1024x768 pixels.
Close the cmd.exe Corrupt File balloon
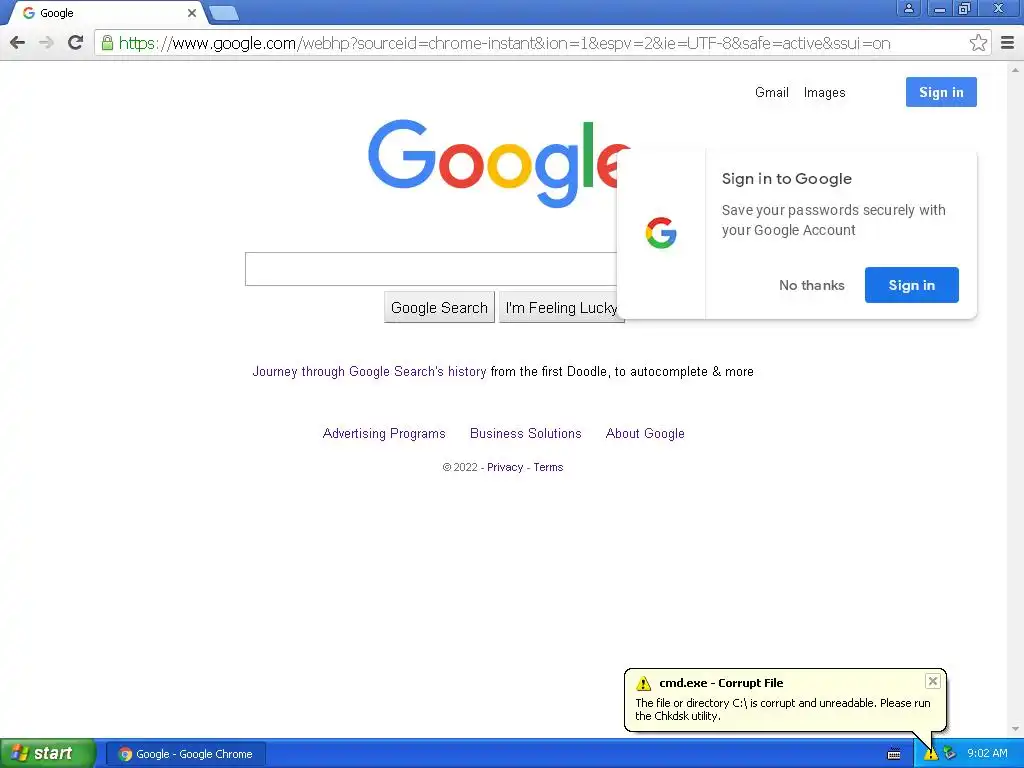click(933, 681)
